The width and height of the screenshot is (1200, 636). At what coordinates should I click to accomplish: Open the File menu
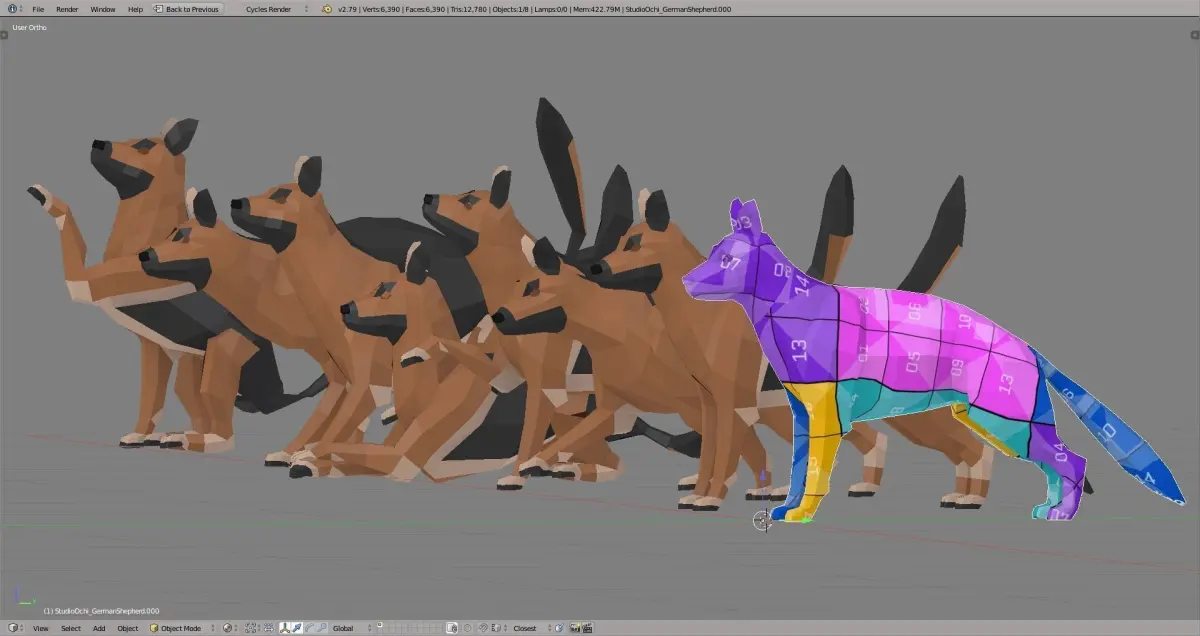coord(38,8)
